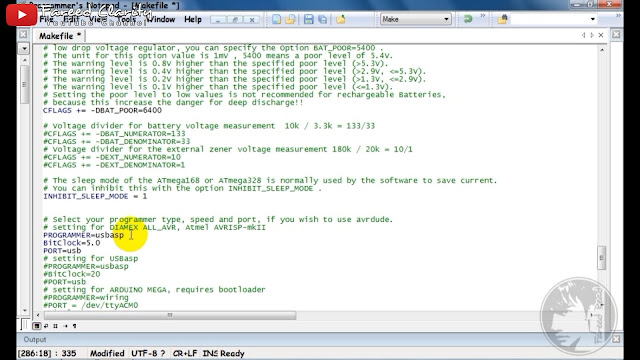This screenshot has width=640, height=360.
Task: Click the binoculars Find icon
Action: coord(502,19)
